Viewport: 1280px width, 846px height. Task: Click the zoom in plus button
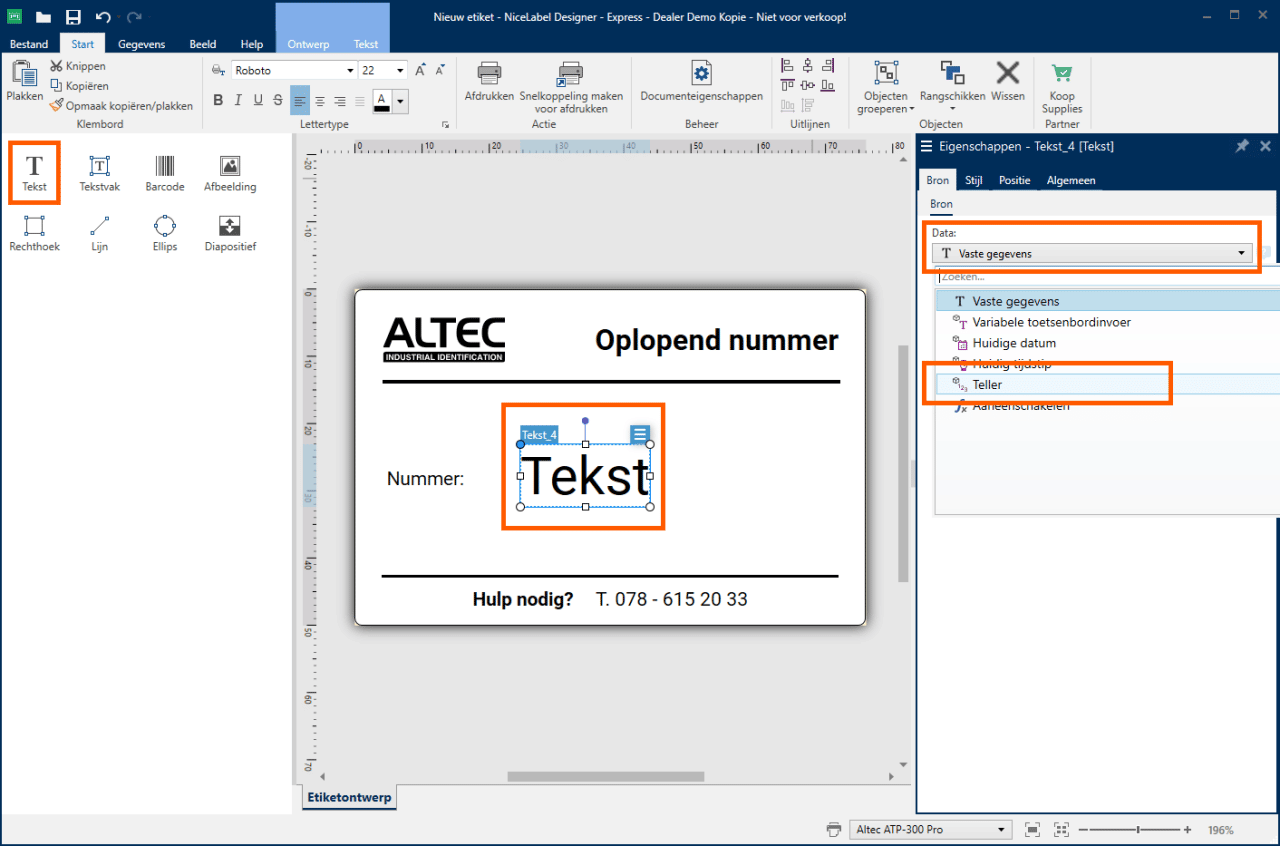[1187, 830]
